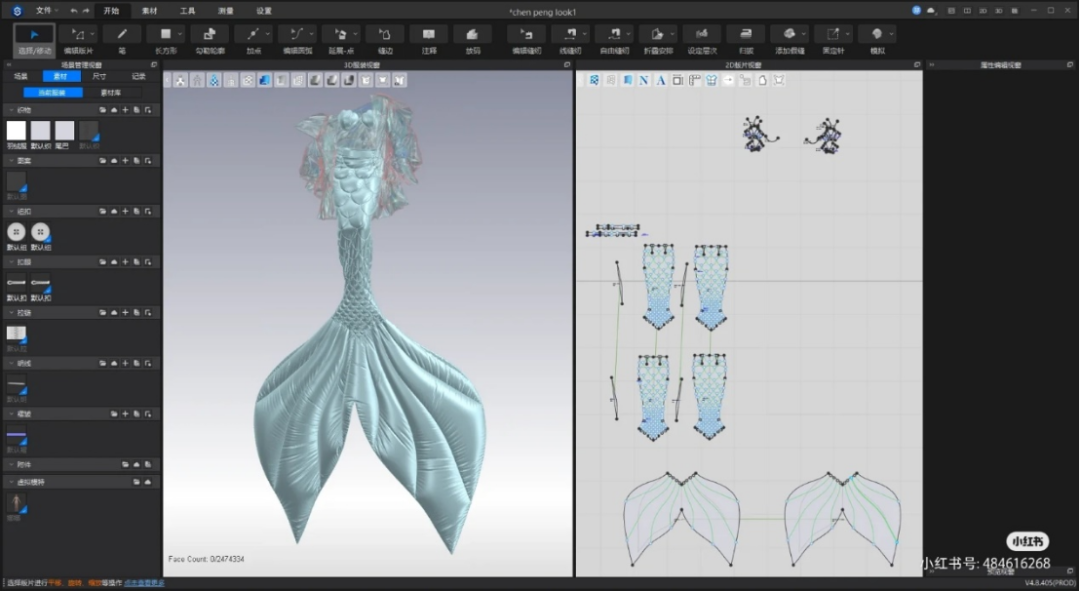
Task: Start the 模拟 simulation tool
Action: [x=877, y=40]
